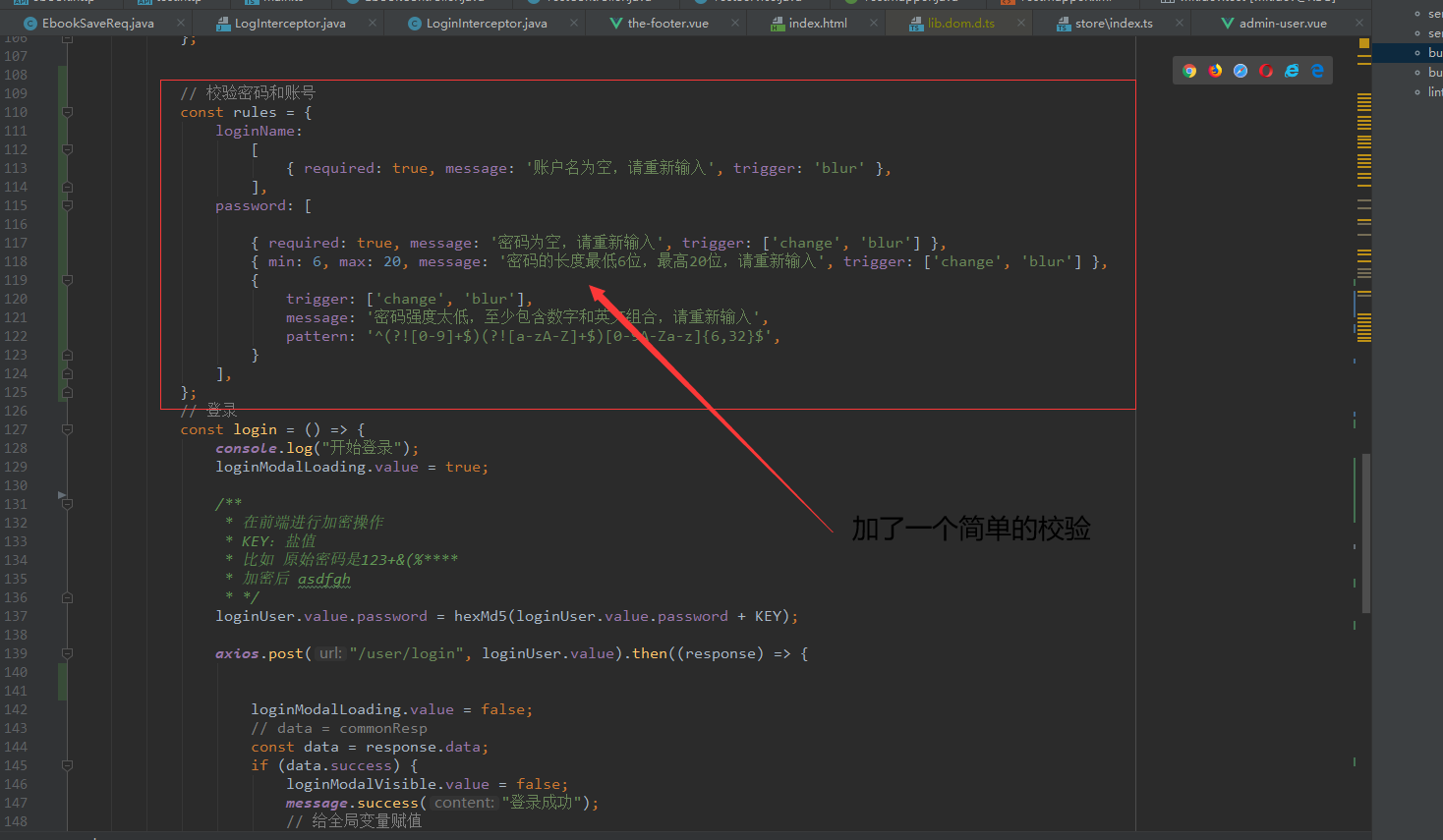
Task: Go to the index.html tab
Action: pyautogui.click(x=808, y=23)
